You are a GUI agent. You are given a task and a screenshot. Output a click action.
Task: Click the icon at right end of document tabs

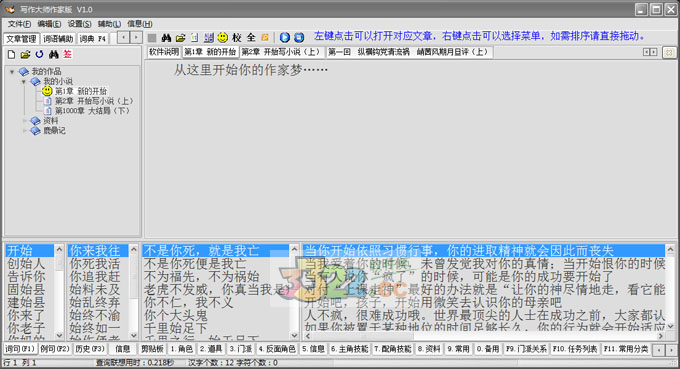[669, 52]
